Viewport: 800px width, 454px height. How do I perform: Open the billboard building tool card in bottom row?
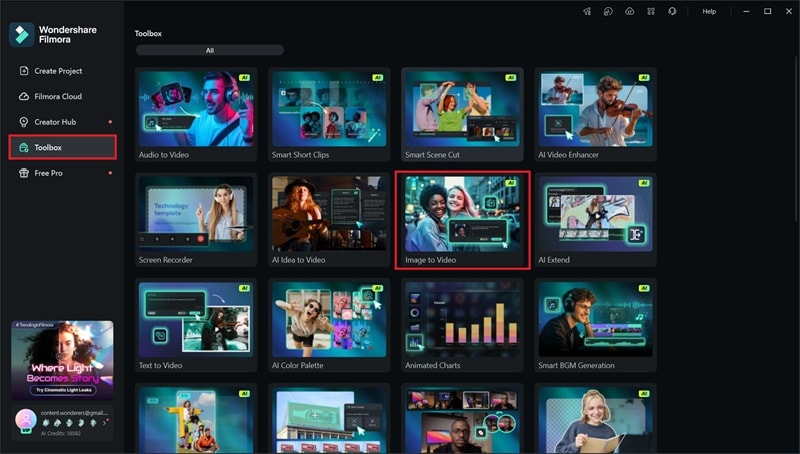(329, 419)
